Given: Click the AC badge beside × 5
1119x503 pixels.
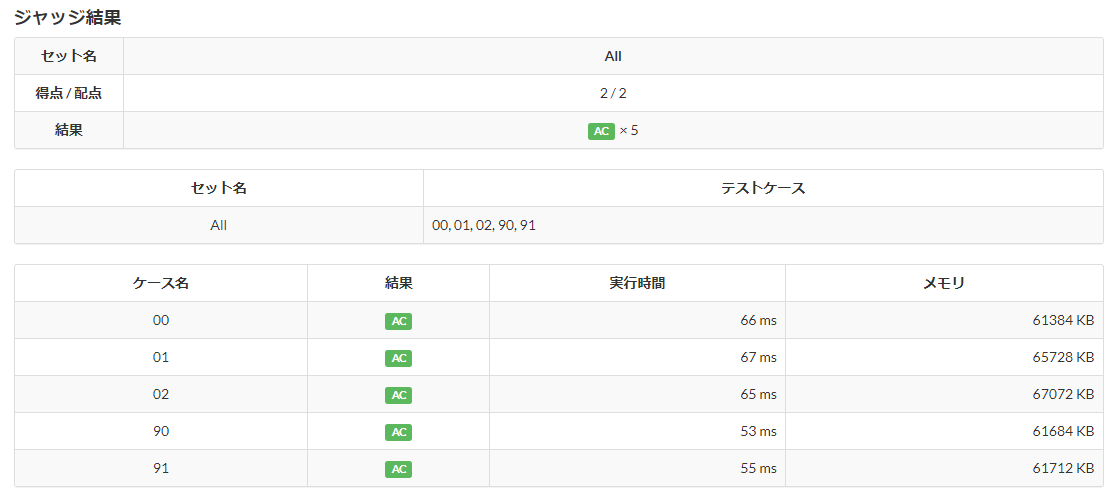Looking at the screenshot, I should coord(601,131).
